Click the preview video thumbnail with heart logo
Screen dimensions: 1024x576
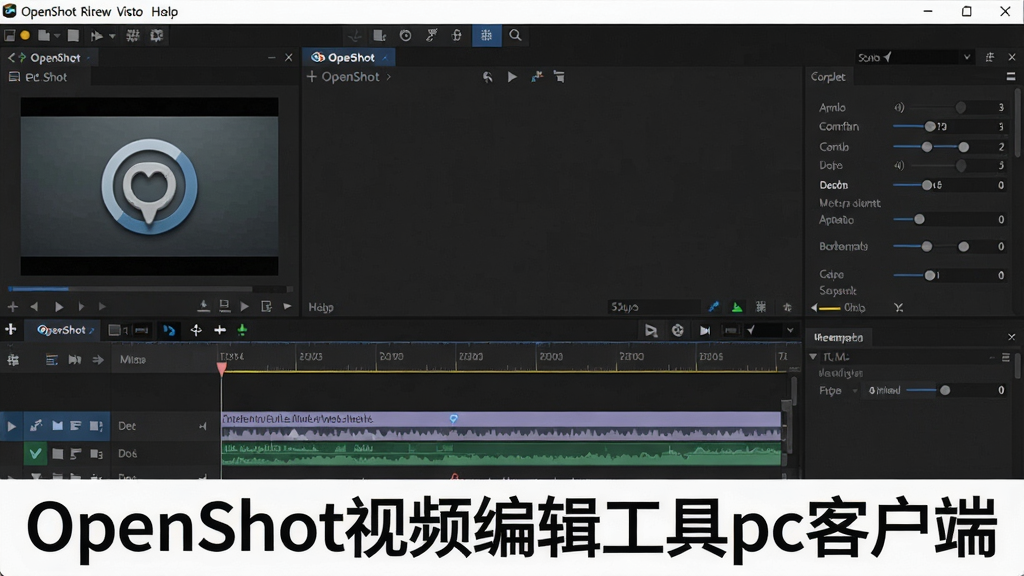pos(150,186)
